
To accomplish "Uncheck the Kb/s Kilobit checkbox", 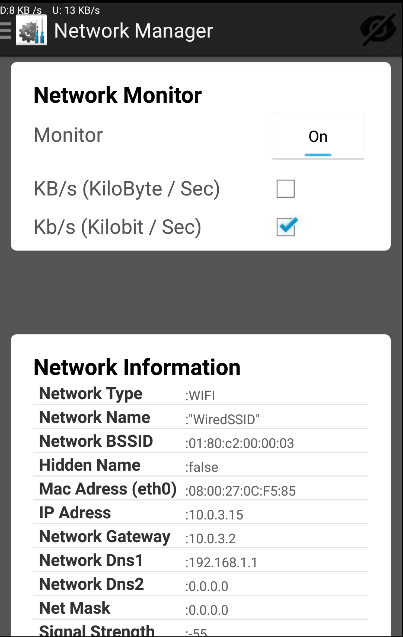I will pyautogui.click(x=286, y=226).
